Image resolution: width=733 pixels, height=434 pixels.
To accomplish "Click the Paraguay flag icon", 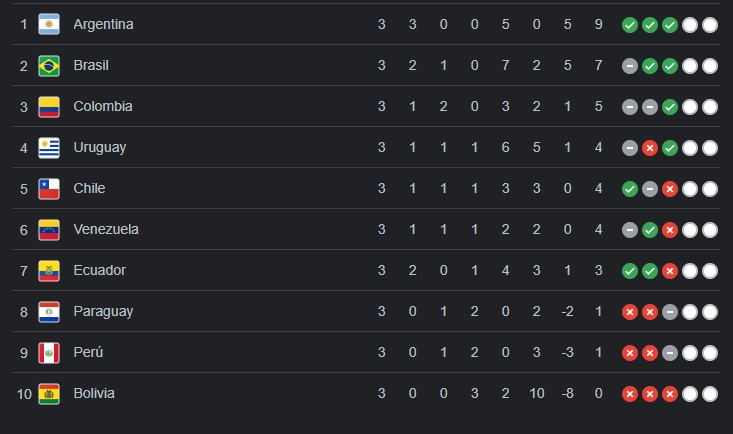I will pyautogui.click(x=49, y=312).
